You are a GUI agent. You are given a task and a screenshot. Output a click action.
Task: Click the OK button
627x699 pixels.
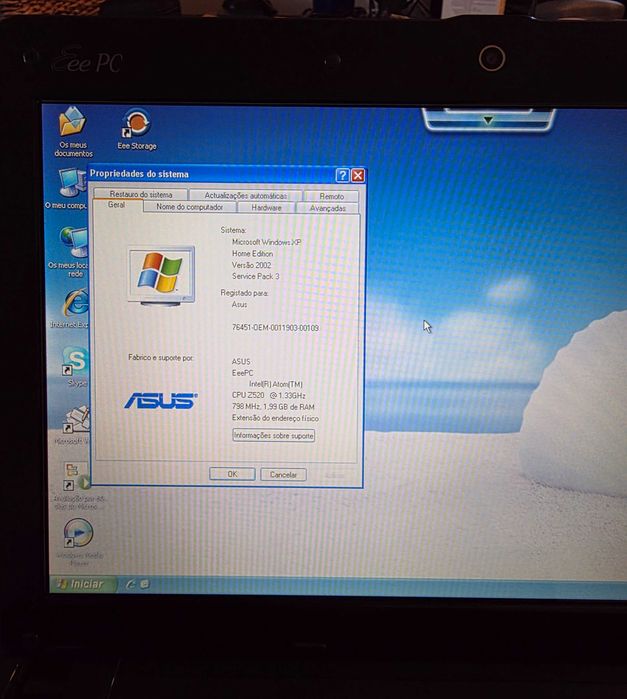(x=232, y=474)
